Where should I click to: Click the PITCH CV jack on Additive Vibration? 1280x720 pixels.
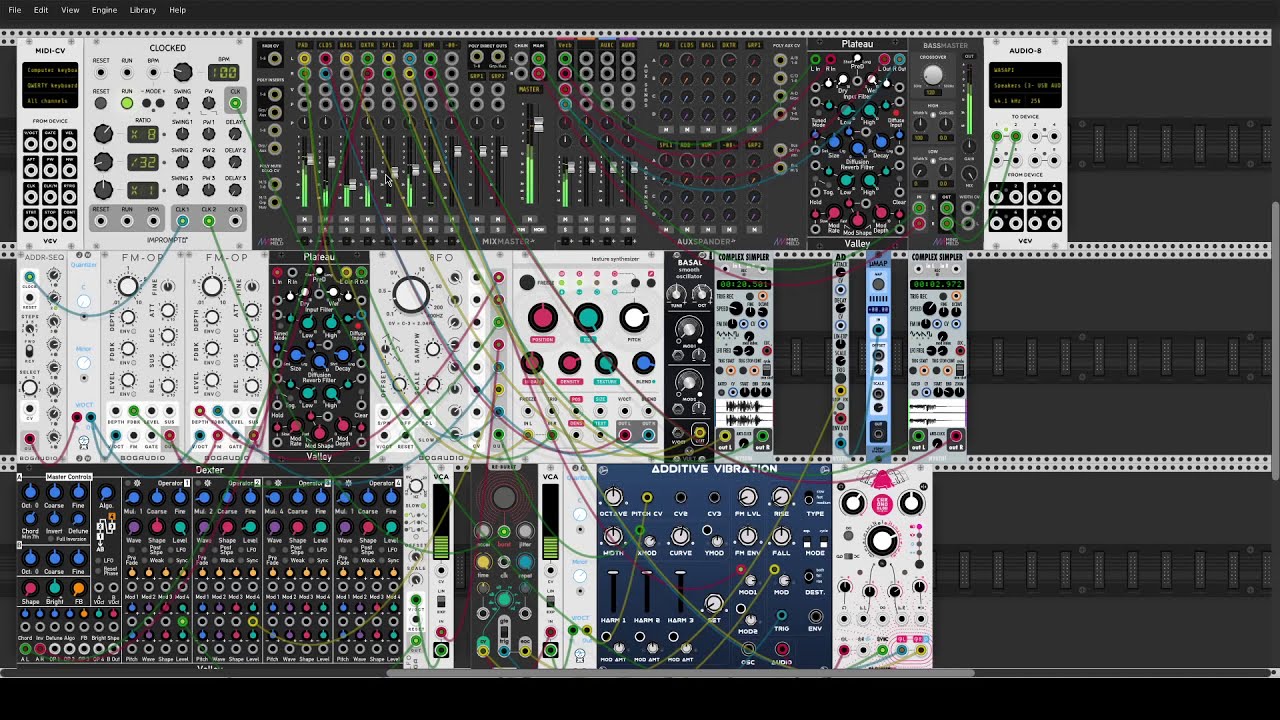(x=647, y=497)
